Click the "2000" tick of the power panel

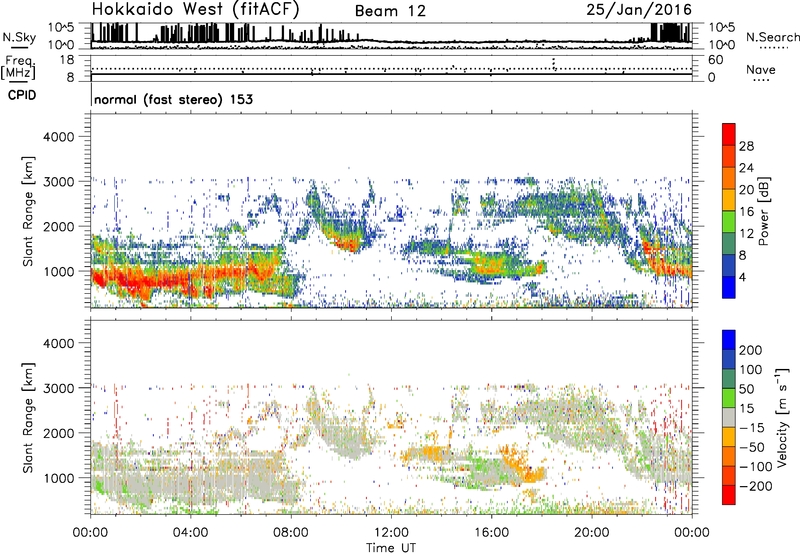(59, 226)
